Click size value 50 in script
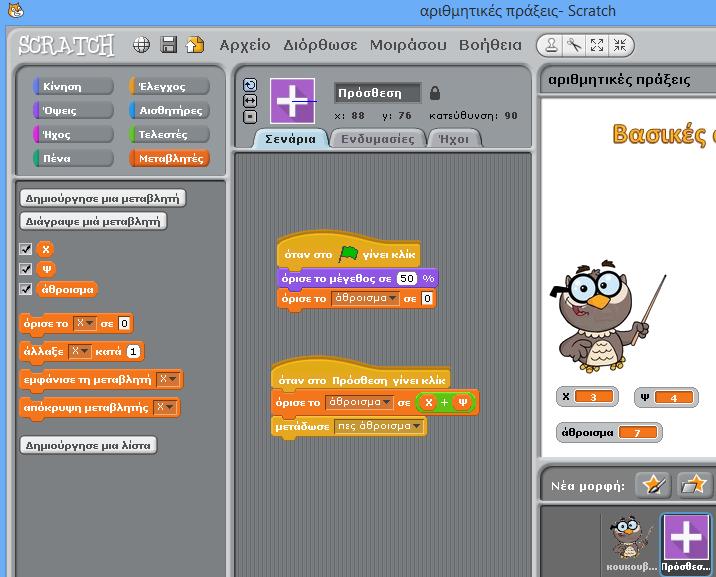This screenshot has width=716, height=577. click(407, 278)
